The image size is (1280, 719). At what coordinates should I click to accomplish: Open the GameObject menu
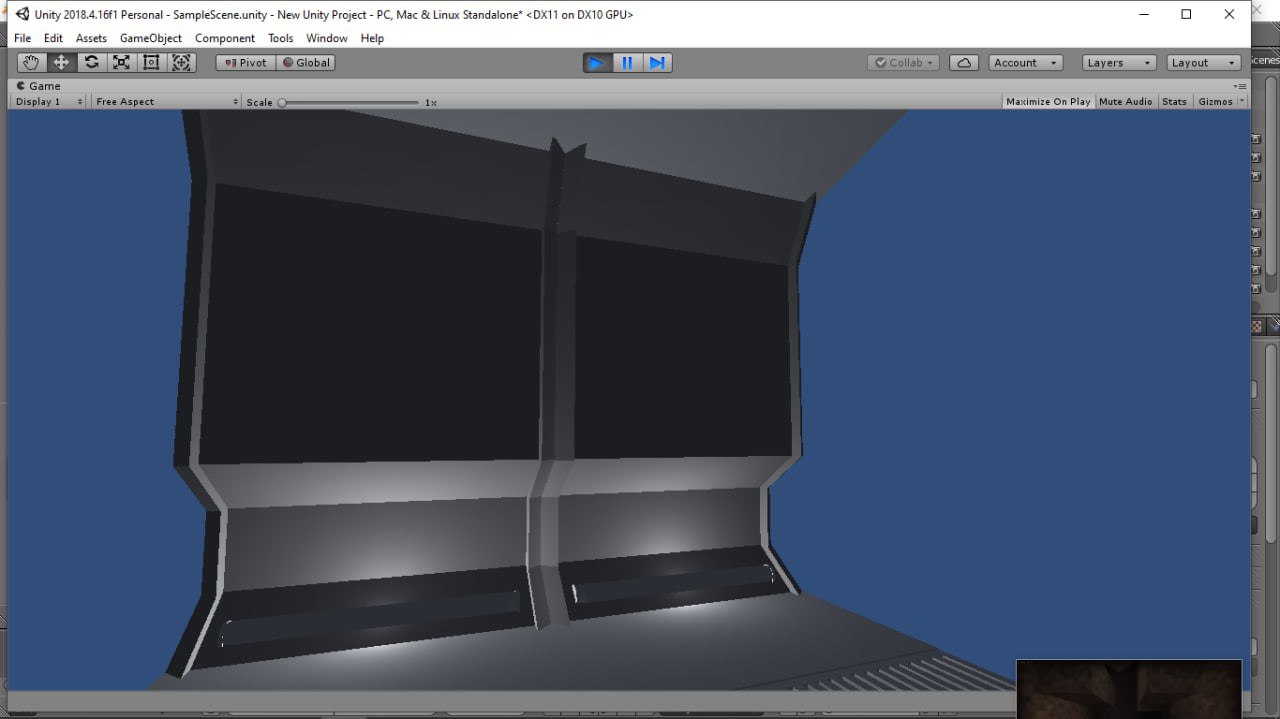point(151,38)
